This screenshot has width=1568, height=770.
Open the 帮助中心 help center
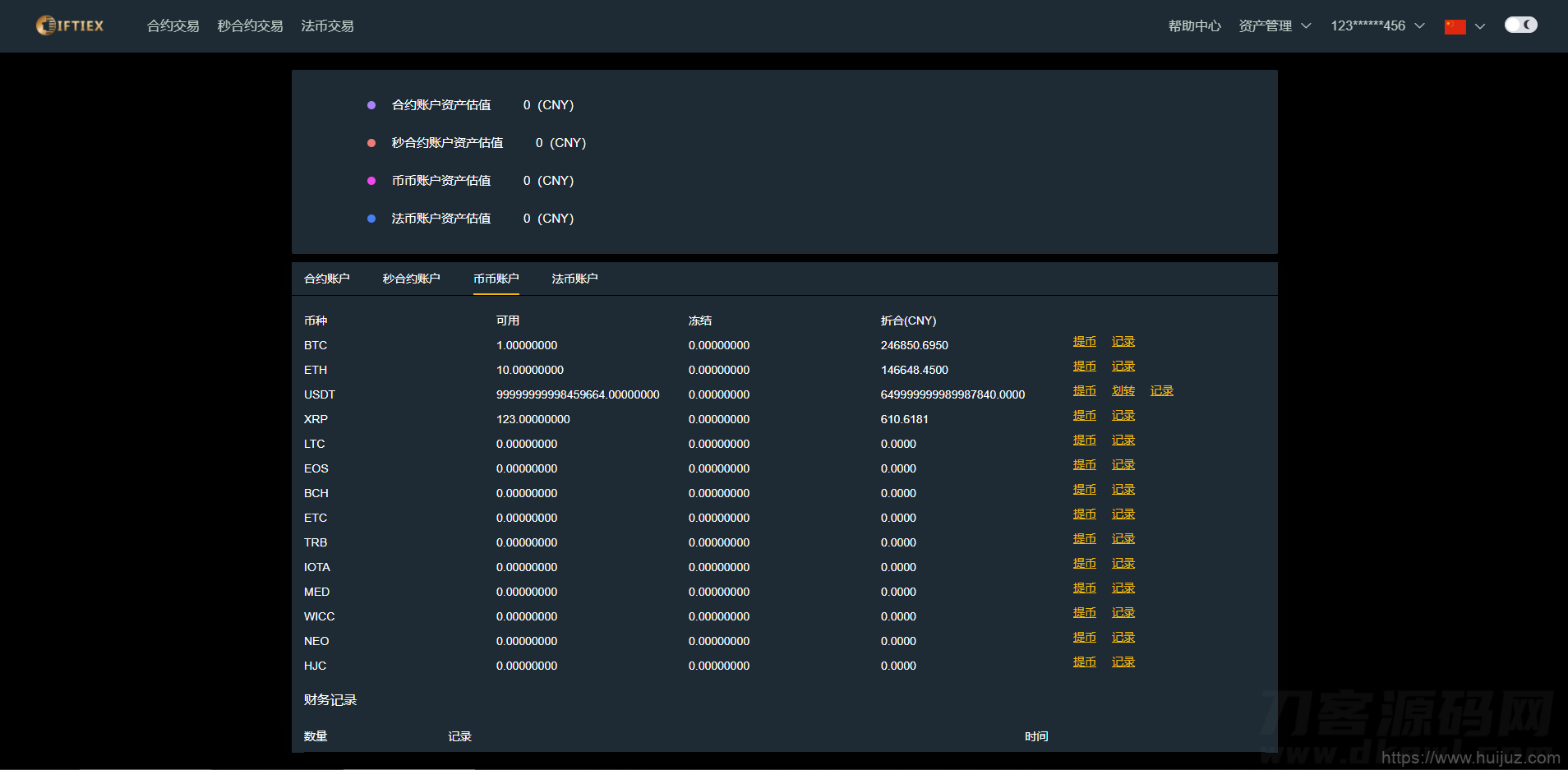[x=1194, y=26]
